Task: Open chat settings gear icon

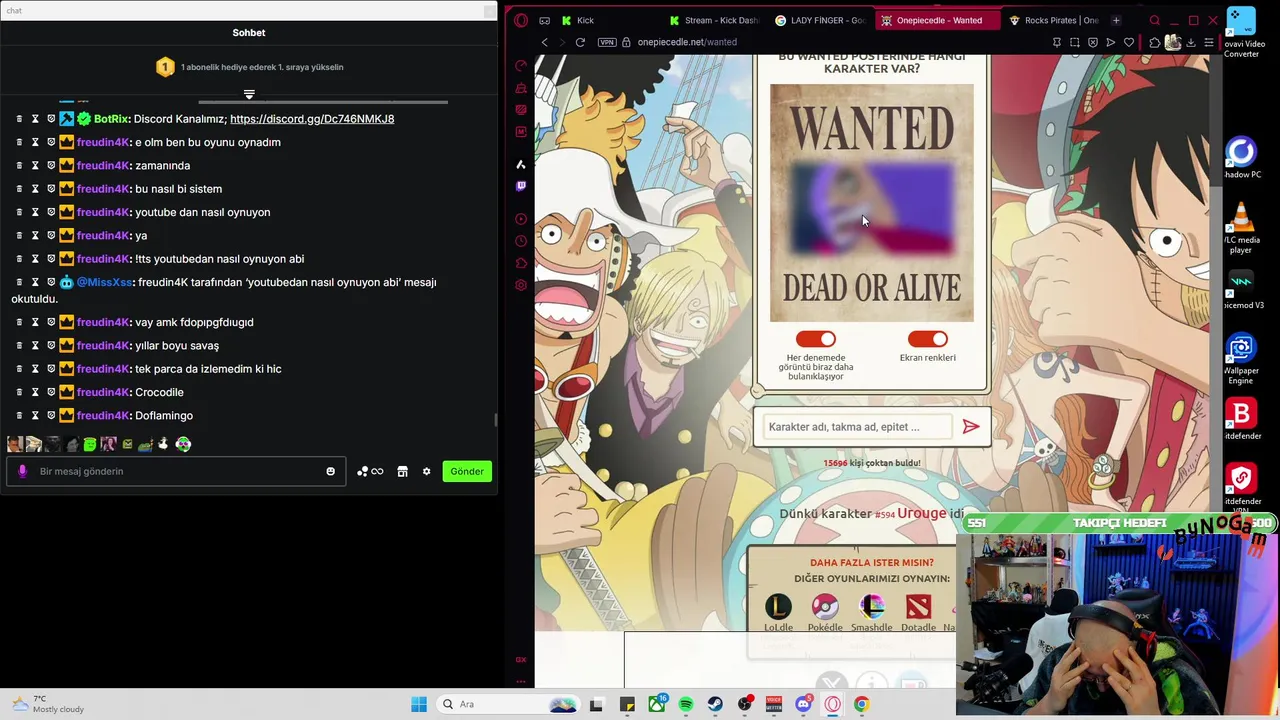Action: tap(426, 471)
